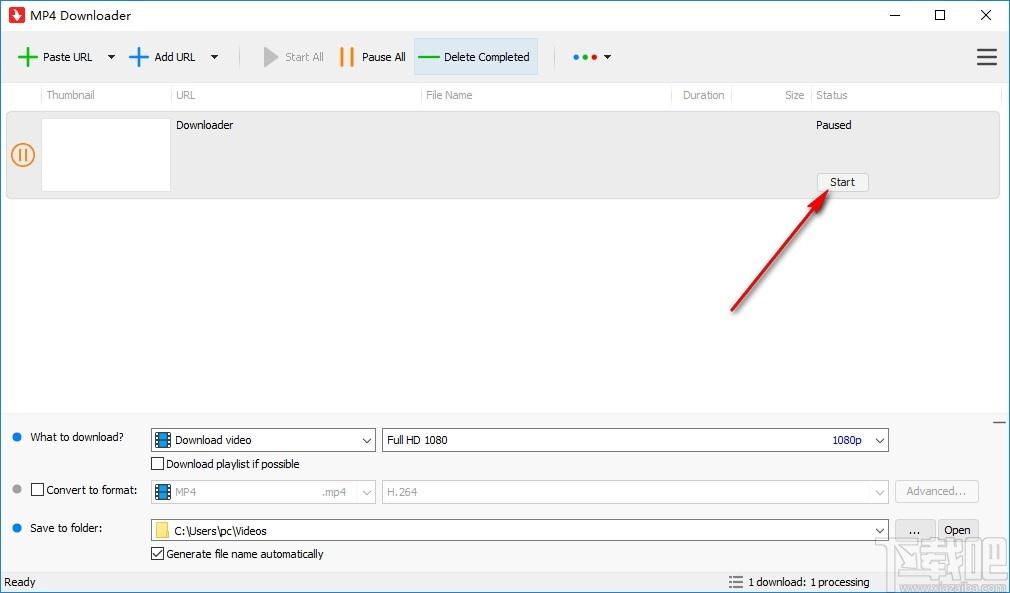Click the Start button for paused download
The width and height of the screenshot is (1010, 593).
coord(843,182)
